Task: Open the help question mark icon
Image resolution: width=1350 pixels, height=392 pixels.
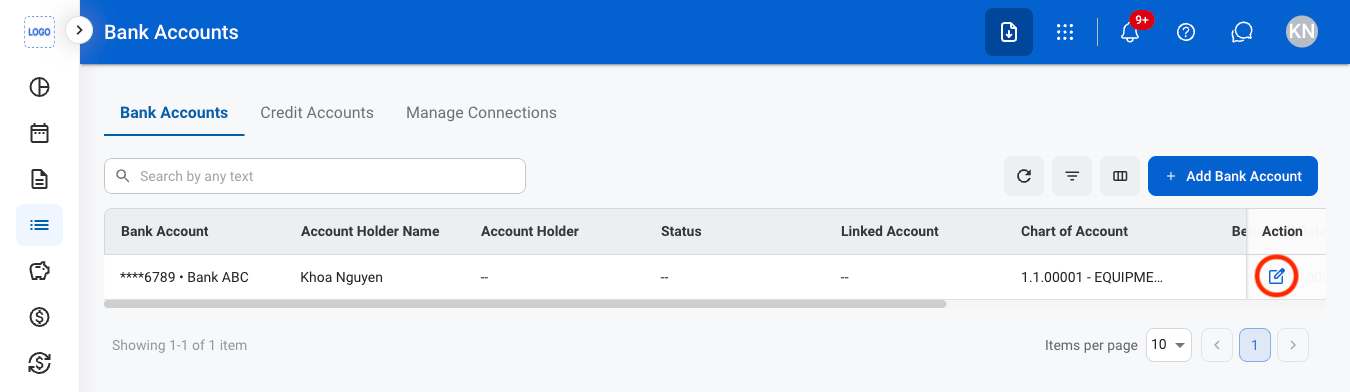Action: [1186, 32]
